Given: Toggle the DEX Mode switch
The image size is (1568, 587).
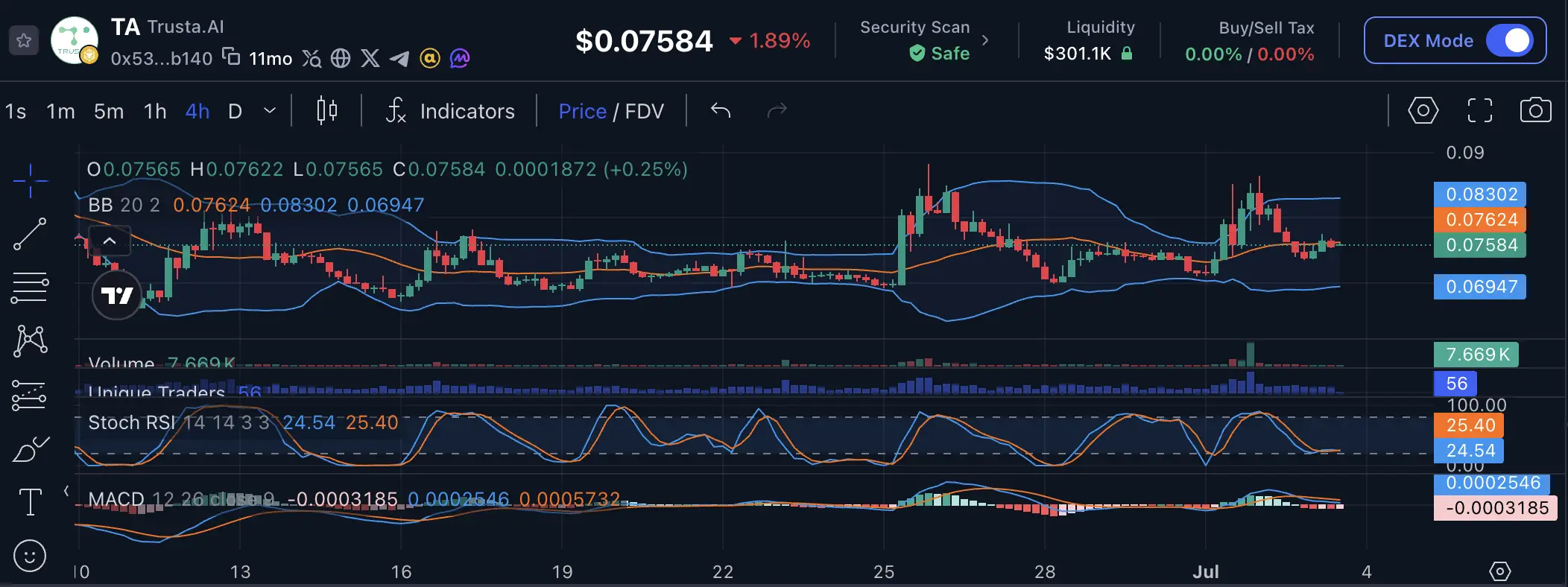Looking at the screenshot, I should [x=1510, y=41].
